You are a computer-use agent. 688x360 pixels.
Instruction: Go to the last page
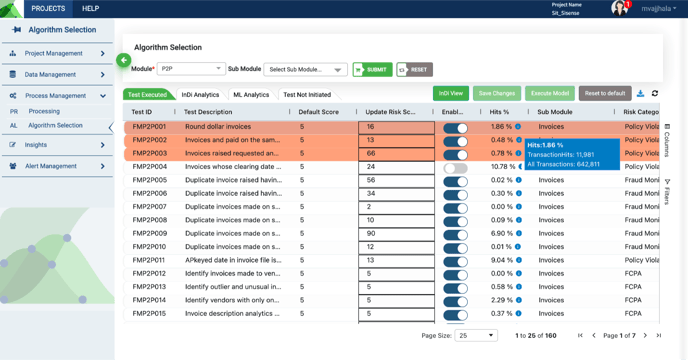click(x=659, y=335)
